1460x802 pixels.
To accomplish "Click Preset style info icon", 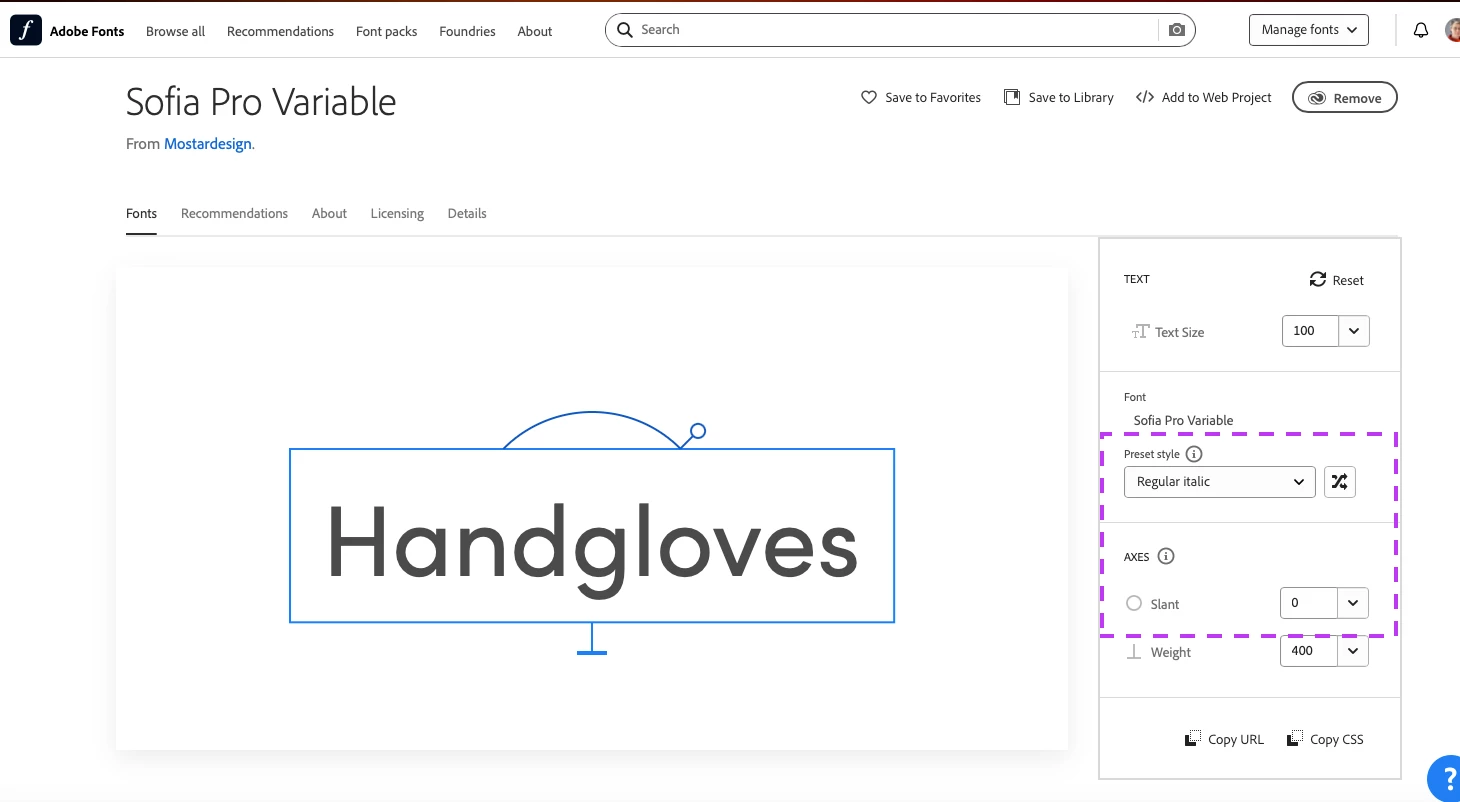I will 1194,454.
